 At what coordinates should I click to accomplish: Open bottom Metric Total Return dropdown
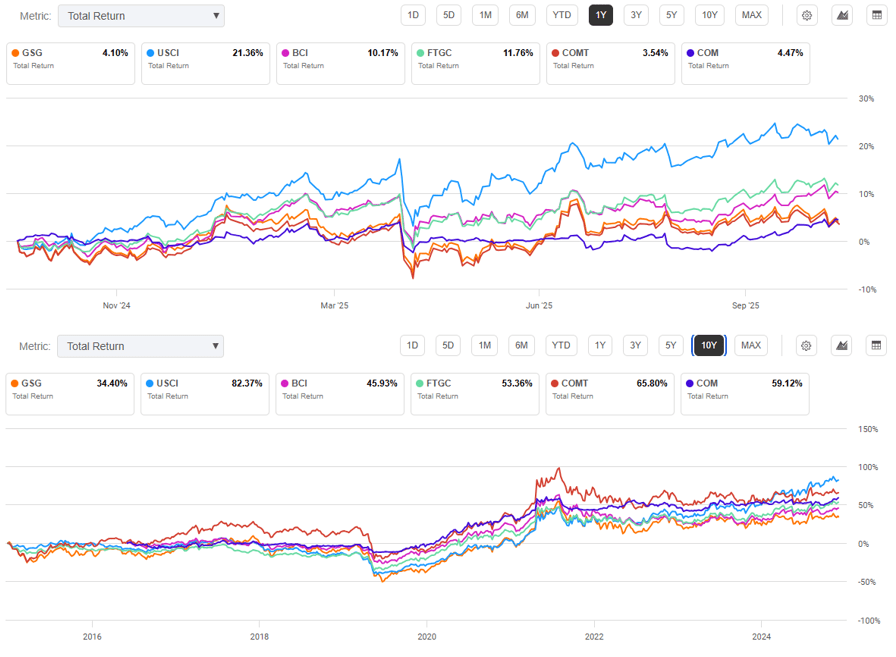click(140, 346)
